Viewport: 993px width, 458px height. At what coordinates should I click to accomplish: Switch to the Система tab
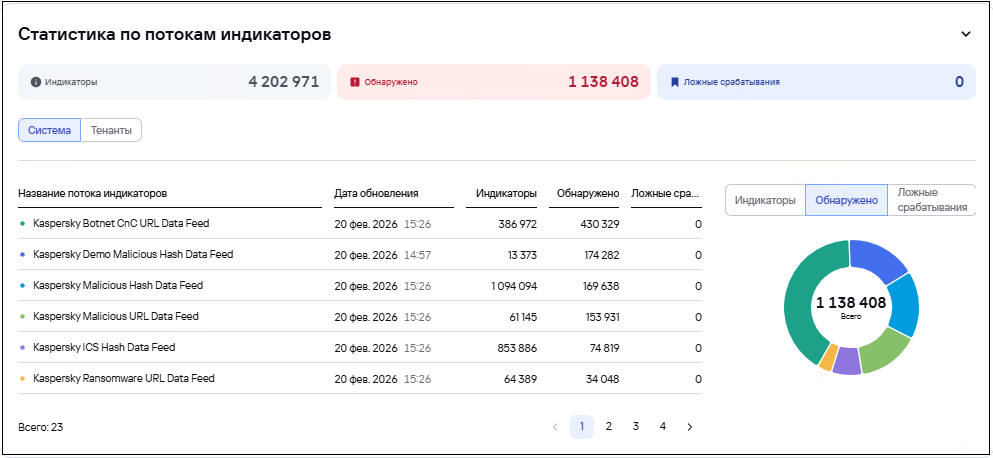pos(49,130)
